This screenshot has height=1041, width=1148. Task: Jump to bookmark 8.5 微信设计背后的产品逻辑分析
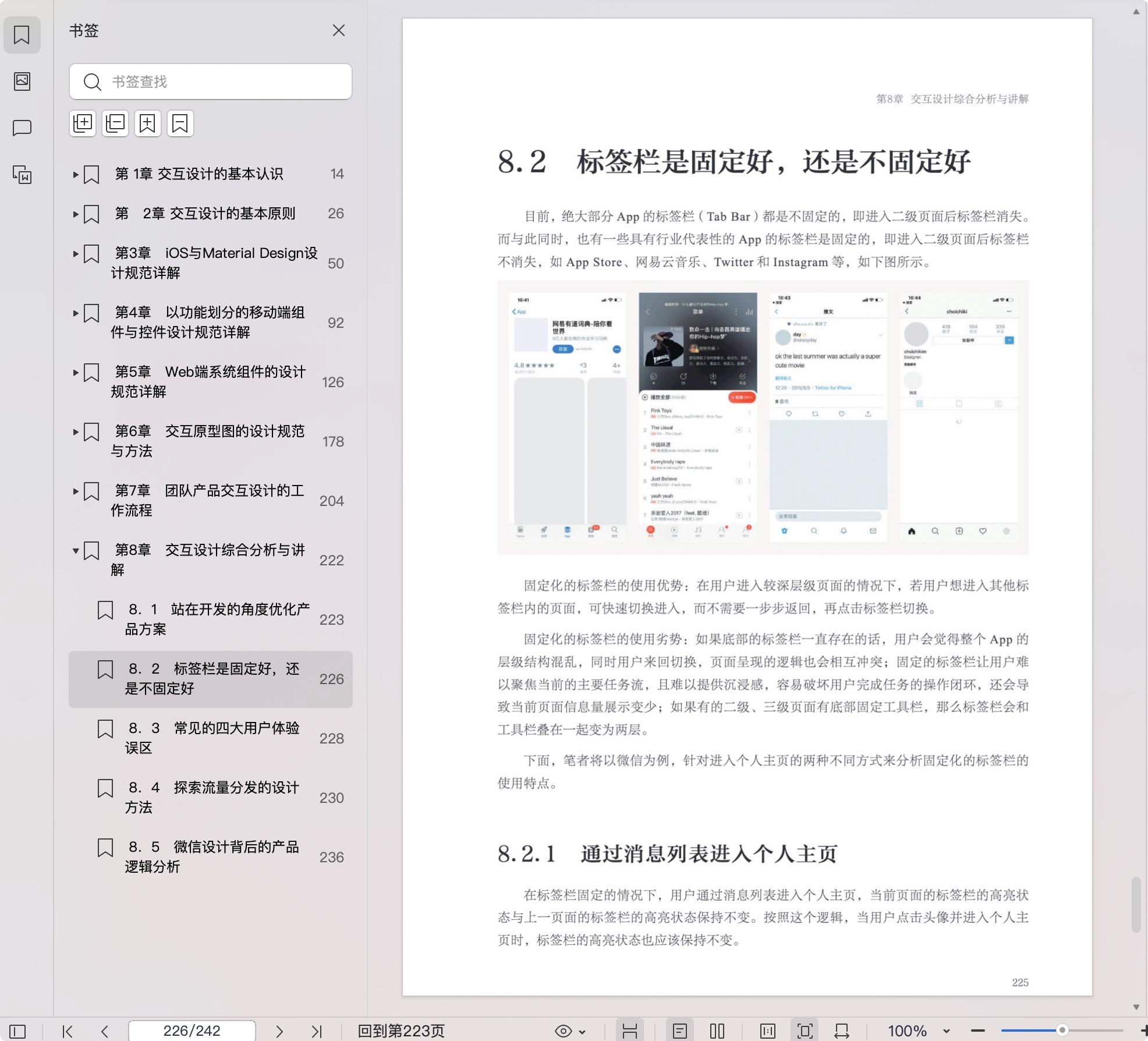(211, 857)
